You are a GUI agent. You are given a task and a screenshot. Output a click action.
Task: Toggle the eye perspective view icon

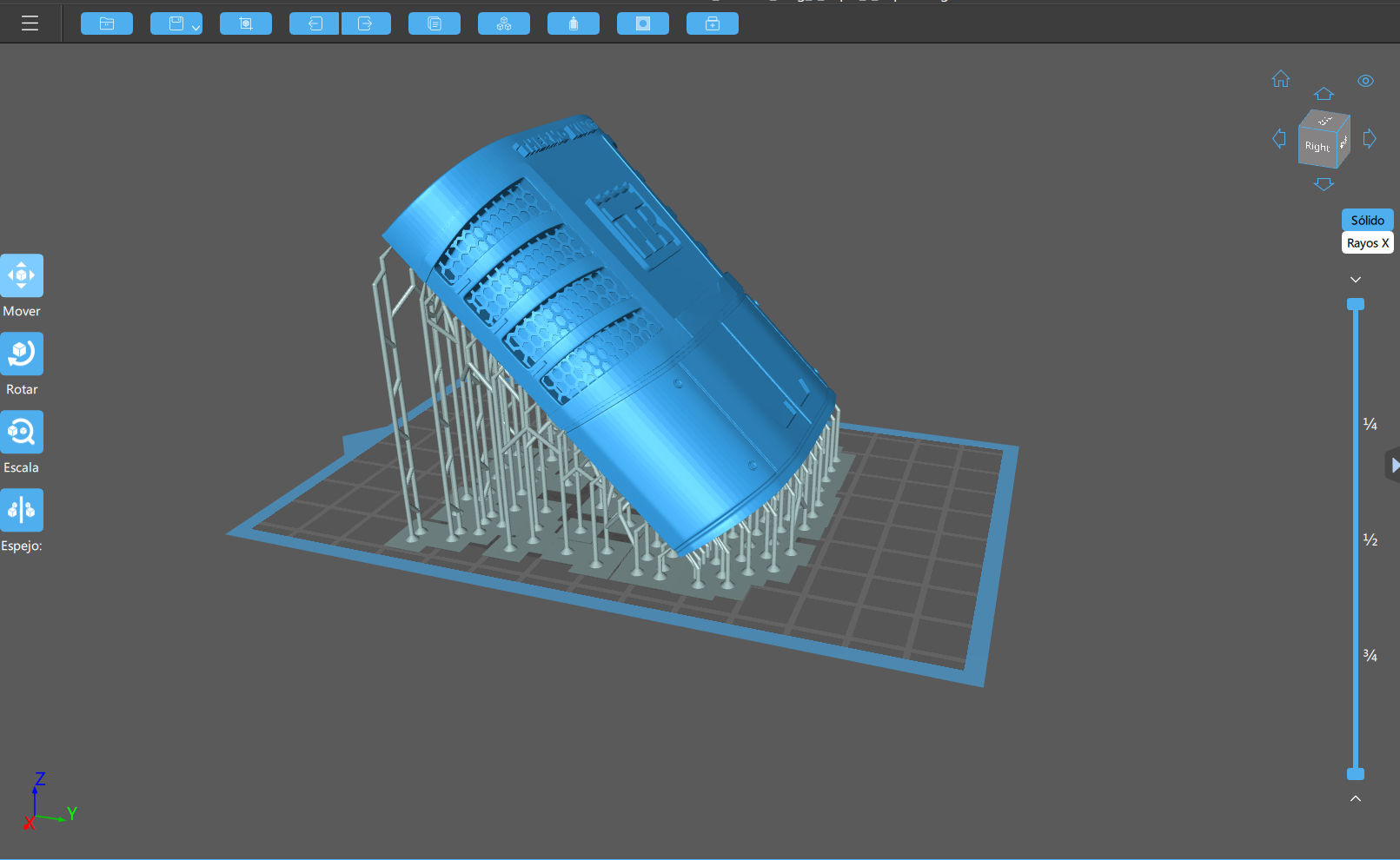click(x=1365, y=81)
